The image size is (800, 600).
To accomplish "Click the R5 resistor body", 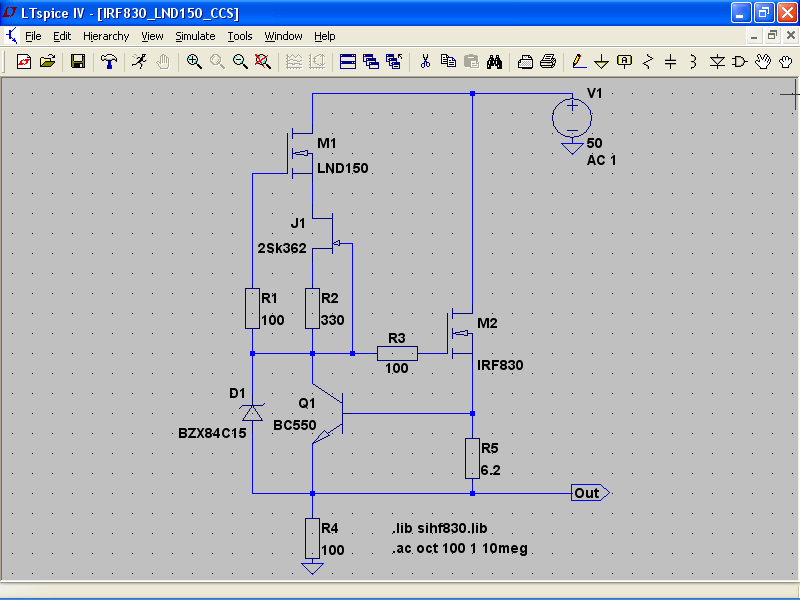I will pos(472,458).
